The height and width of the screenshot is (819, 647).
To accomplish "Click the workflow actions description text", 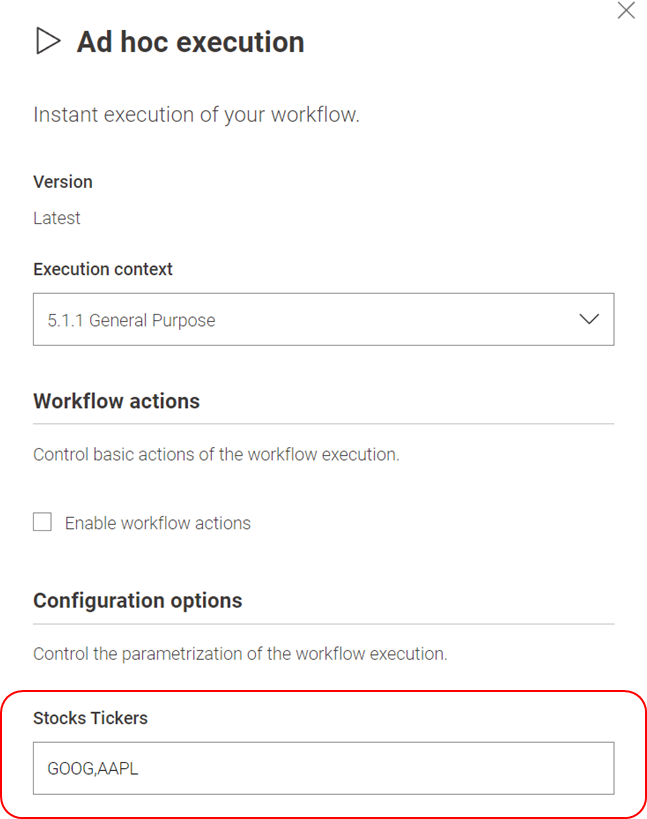I will click(x=216, y=454).
